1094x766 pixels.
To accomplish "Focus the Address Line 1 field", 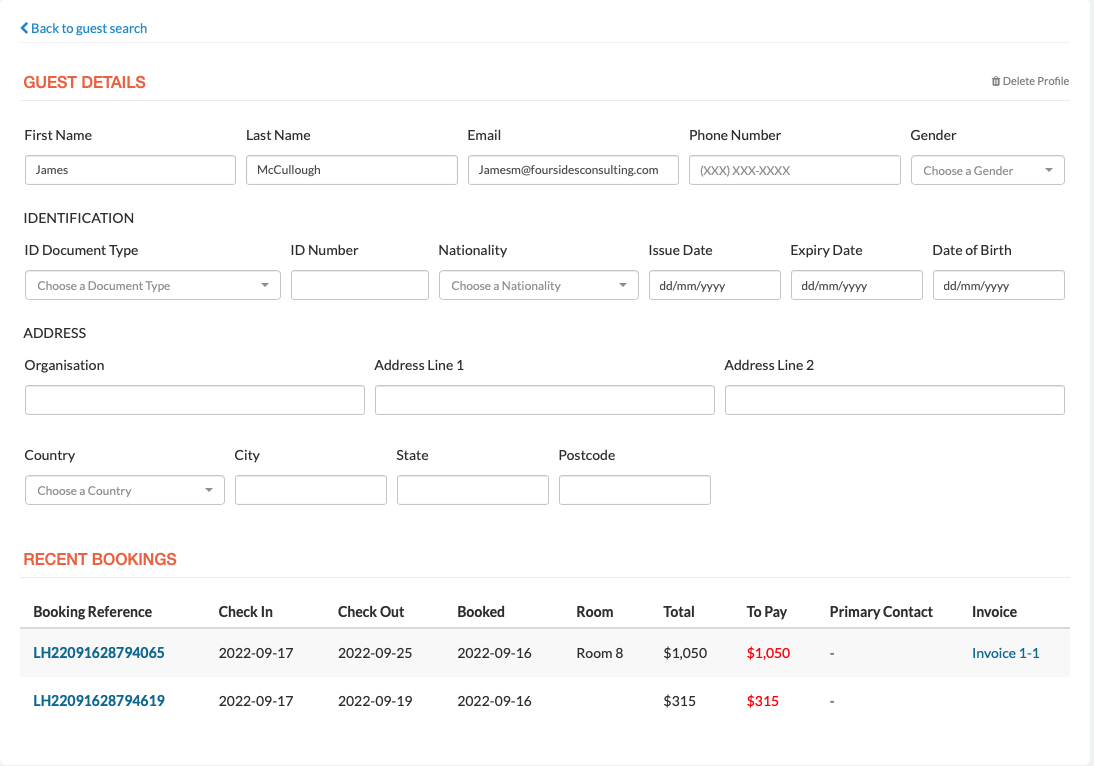I will [544, 400].
